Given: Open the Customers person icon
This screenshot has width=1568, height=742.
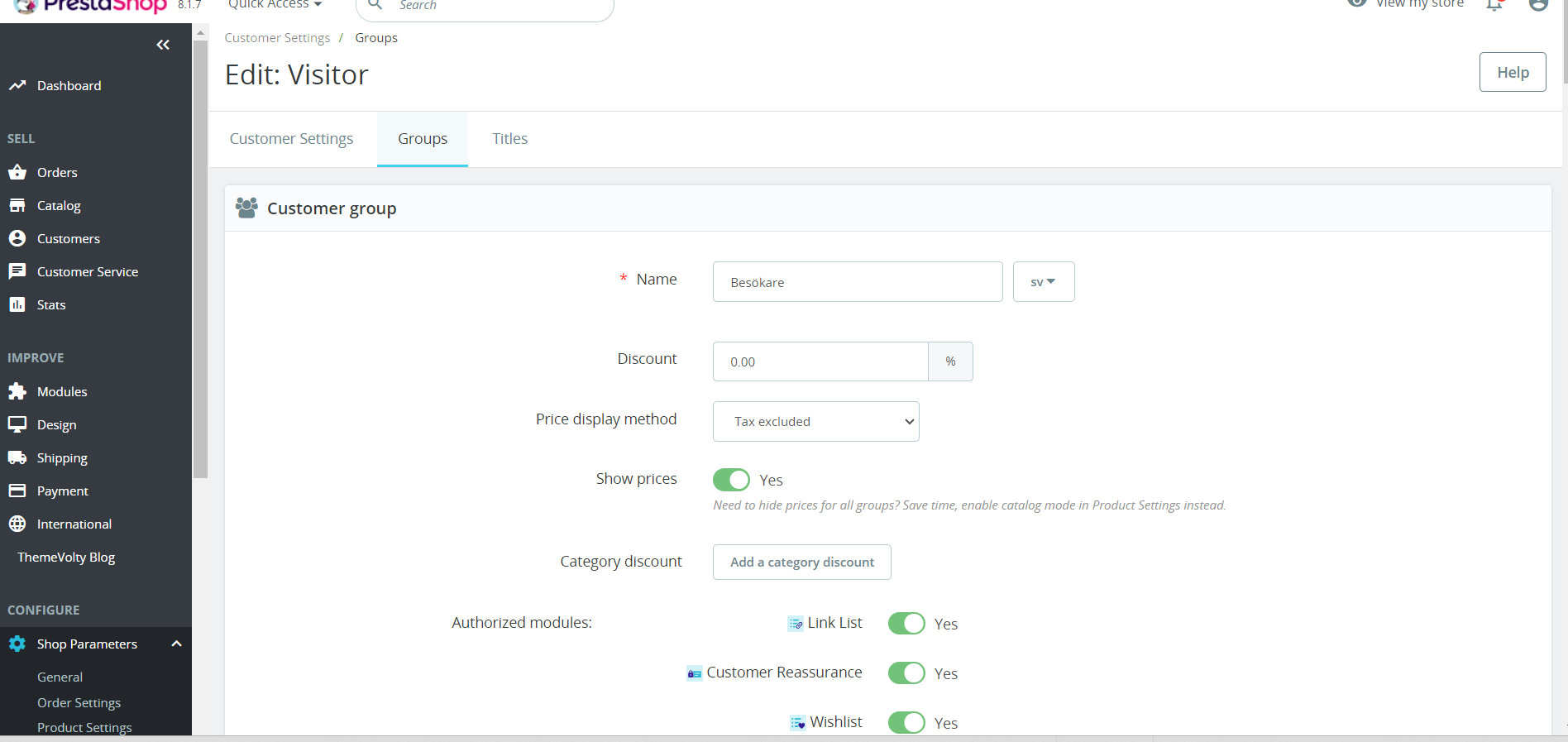Looking at the screenshot, I should pos(17,238).
